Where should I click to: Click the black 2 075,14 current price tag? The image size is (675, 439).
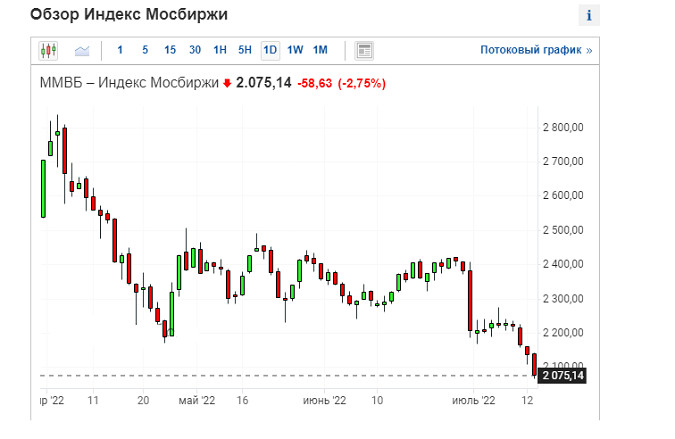click(562, 375)
